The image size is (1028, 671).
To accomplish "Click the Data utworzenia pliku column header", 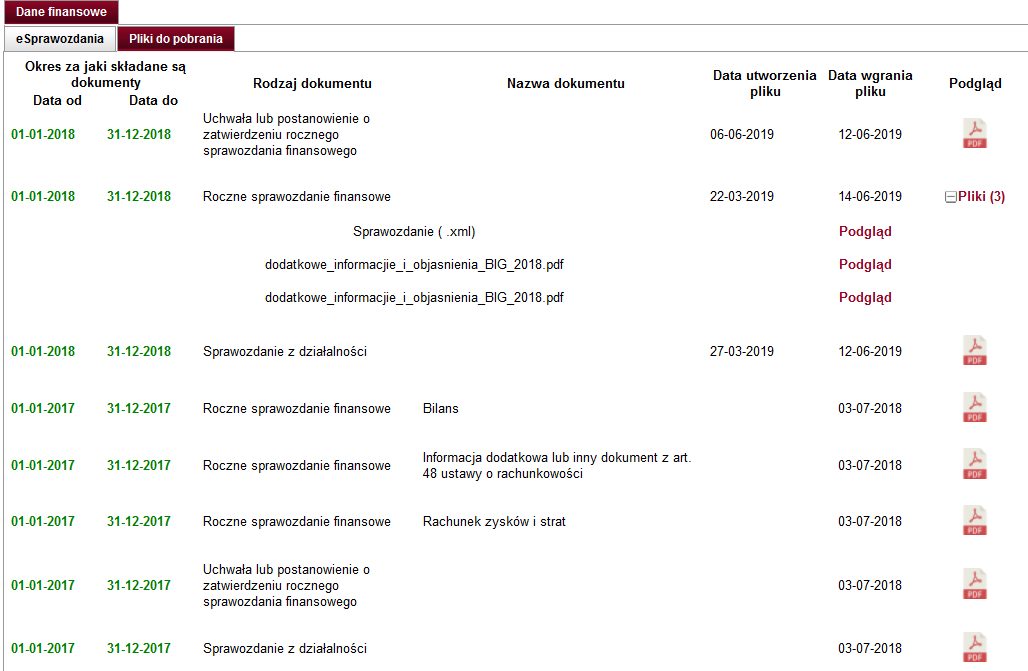I will (x=764, y=83).
